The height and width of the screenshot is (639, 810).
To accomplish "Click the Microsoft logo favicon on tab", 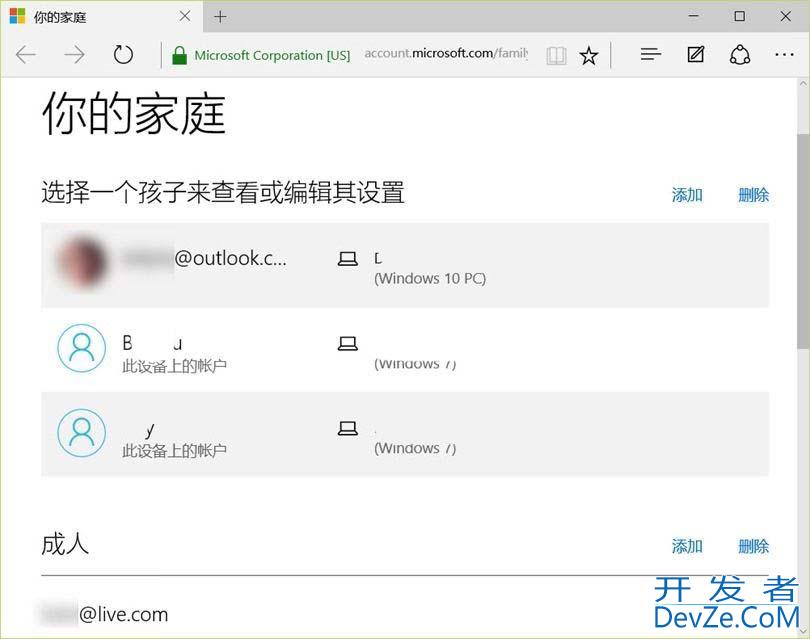I will point(17,17).
